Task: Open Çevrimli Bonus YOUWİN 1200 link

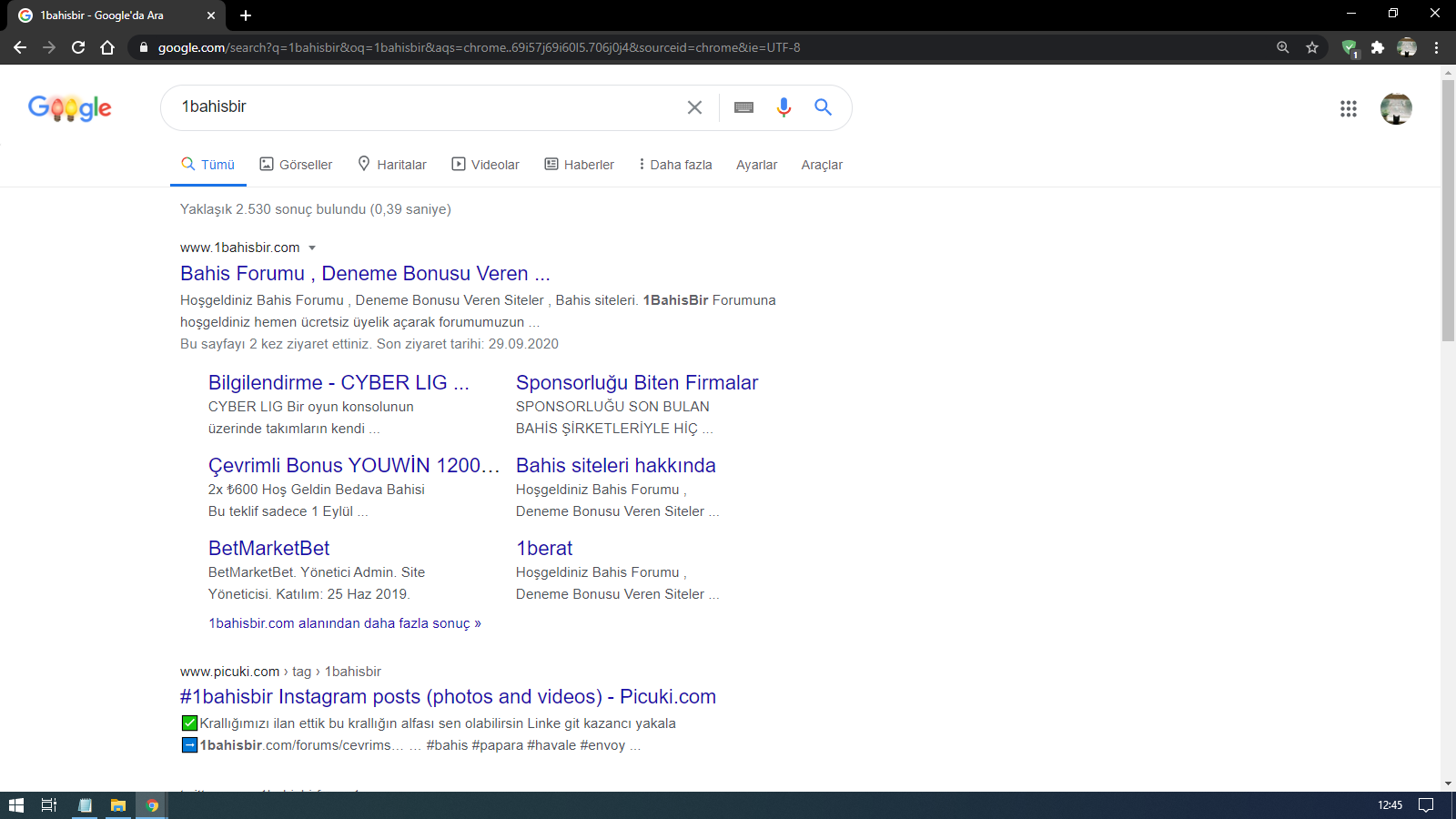Action: tap(354, 465)
